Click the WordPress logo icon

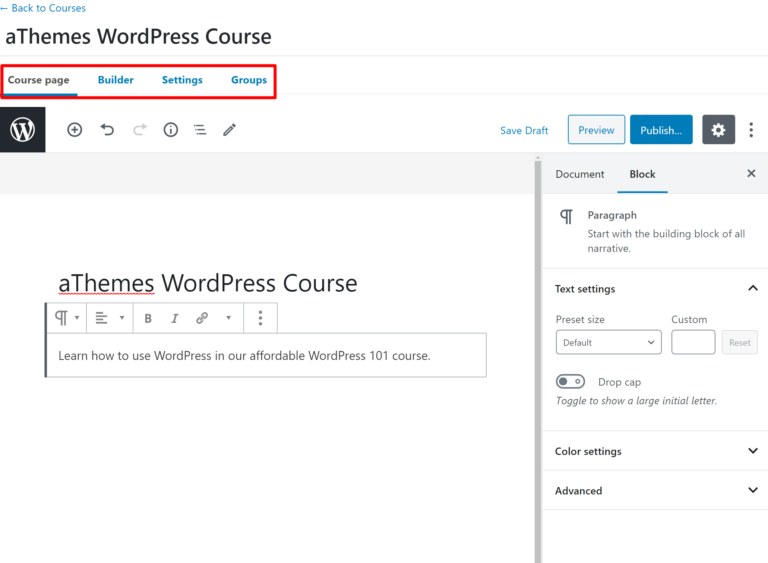[x=22, y=130]
